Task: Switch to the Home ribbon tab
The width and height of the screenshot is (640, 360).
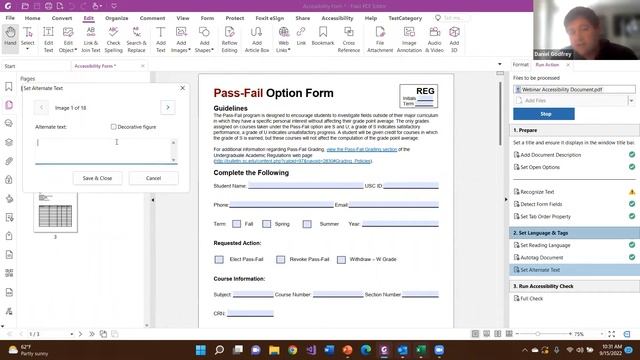Action: pos(32,18)
